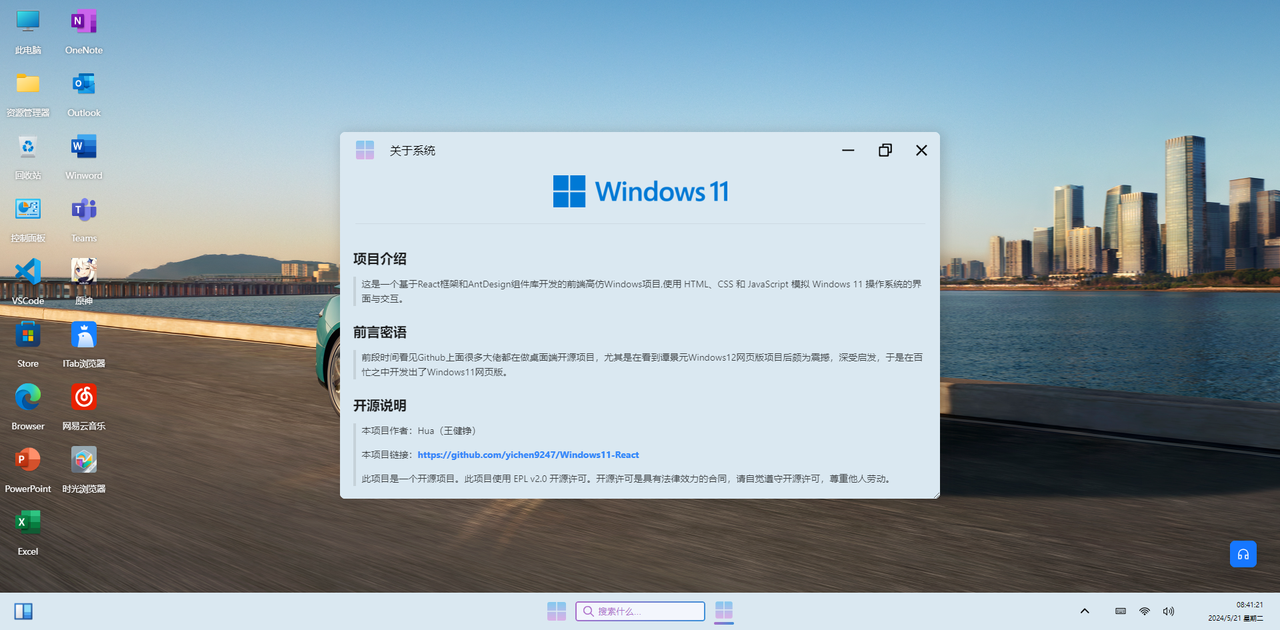The width and height of the screenshot is (1280, 630).
Task: Click the Windows 11 logo banner
Action: tap(640, 191)
